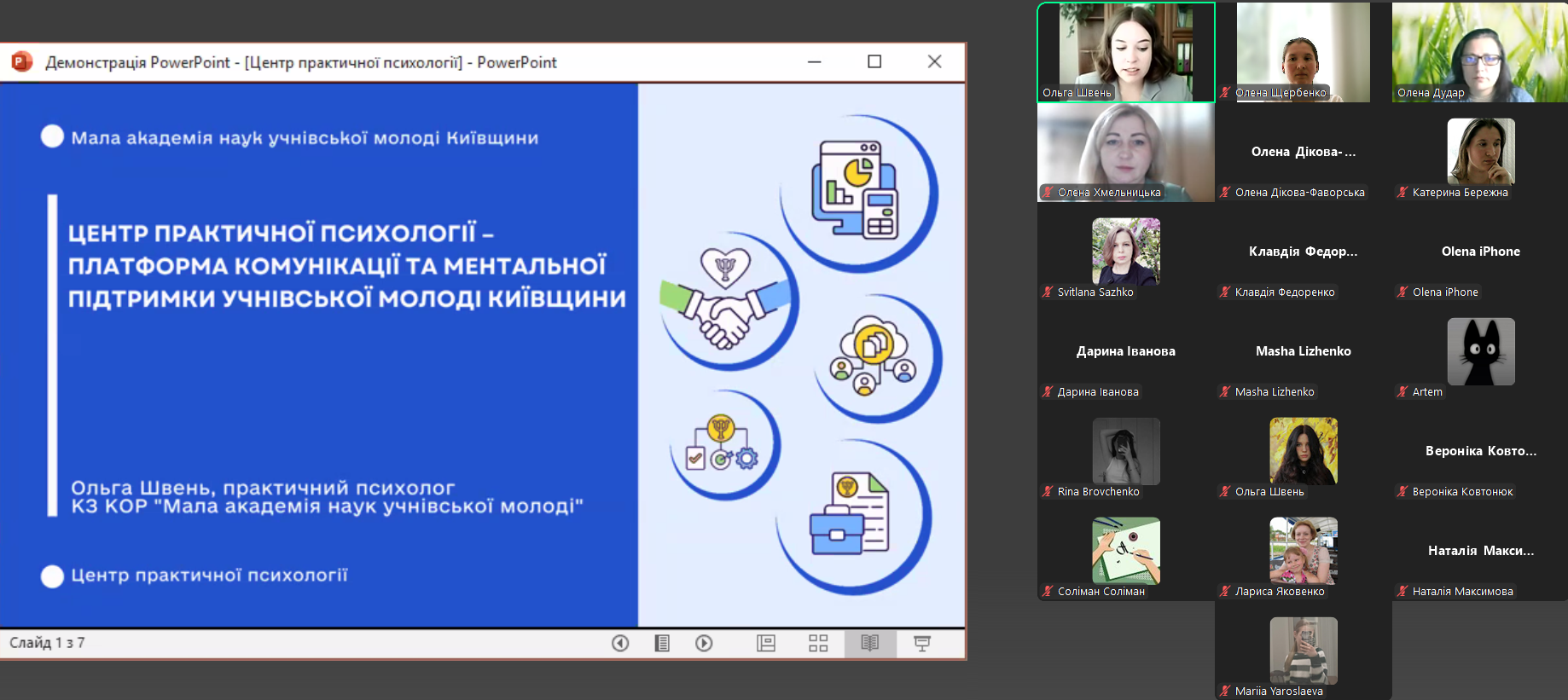This screenshot has width=1568, height=700.
Task: Start Slide Show from the status bar icon
Action: [922, 643]
